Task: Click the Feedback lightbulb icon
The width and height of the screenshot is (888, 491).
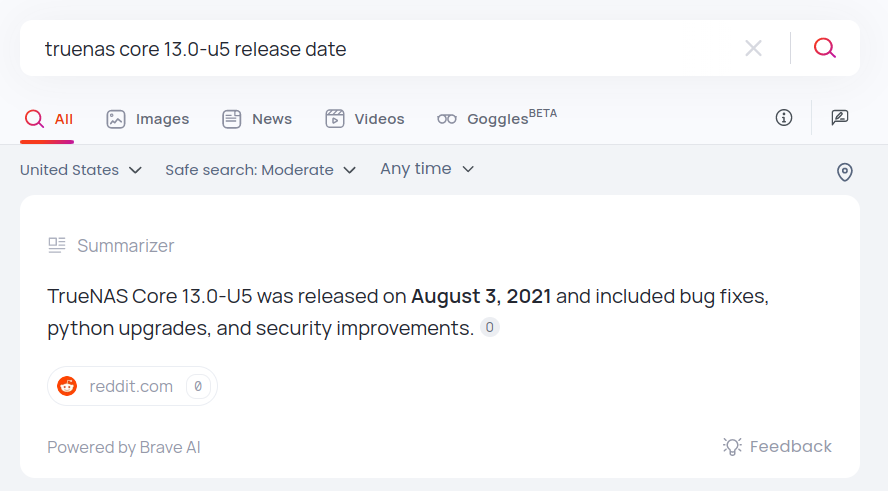Action: 732,446
